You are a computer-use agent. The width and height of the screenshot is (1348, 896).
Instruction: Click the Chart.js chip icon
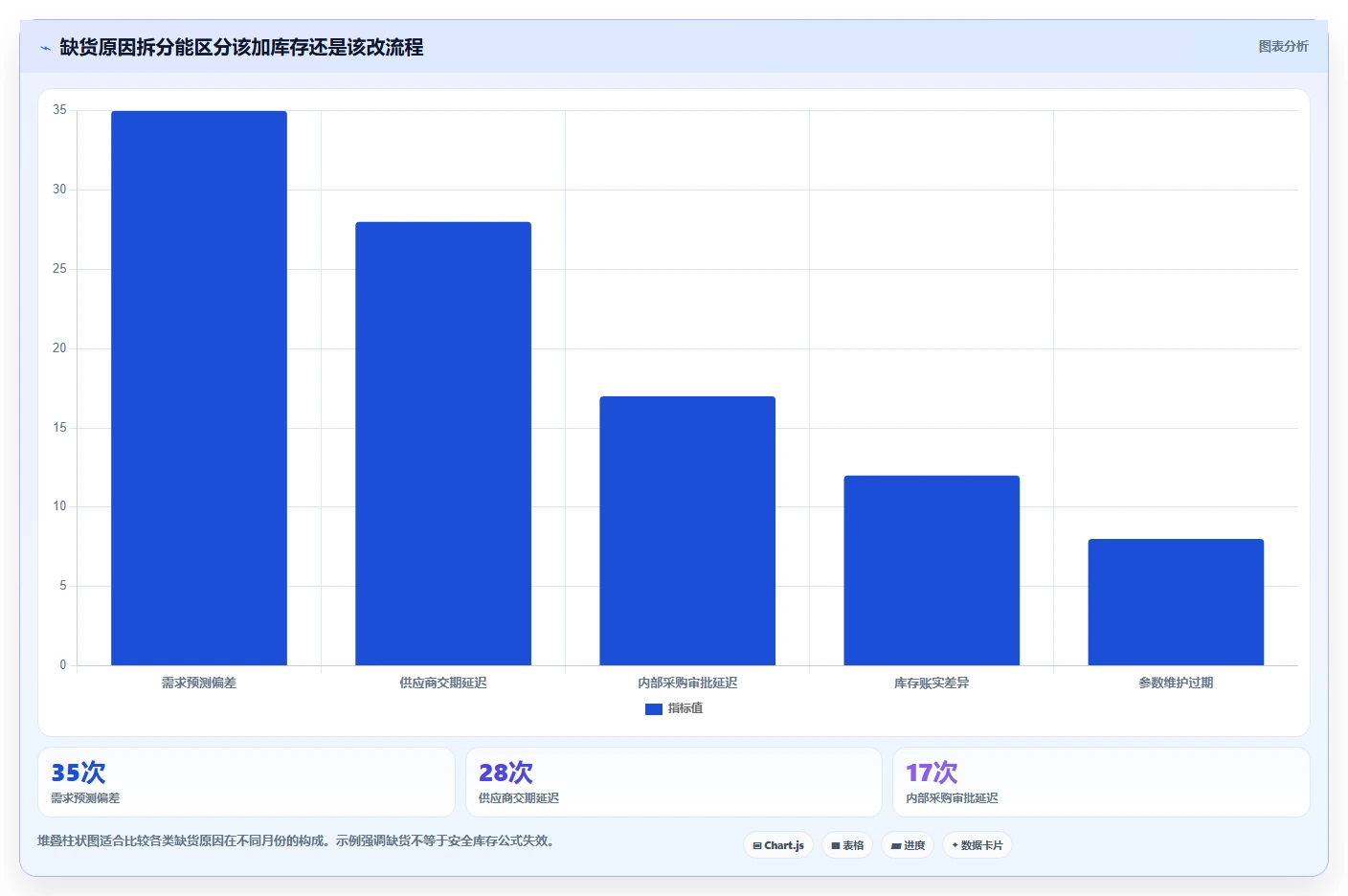click(757, 846)
